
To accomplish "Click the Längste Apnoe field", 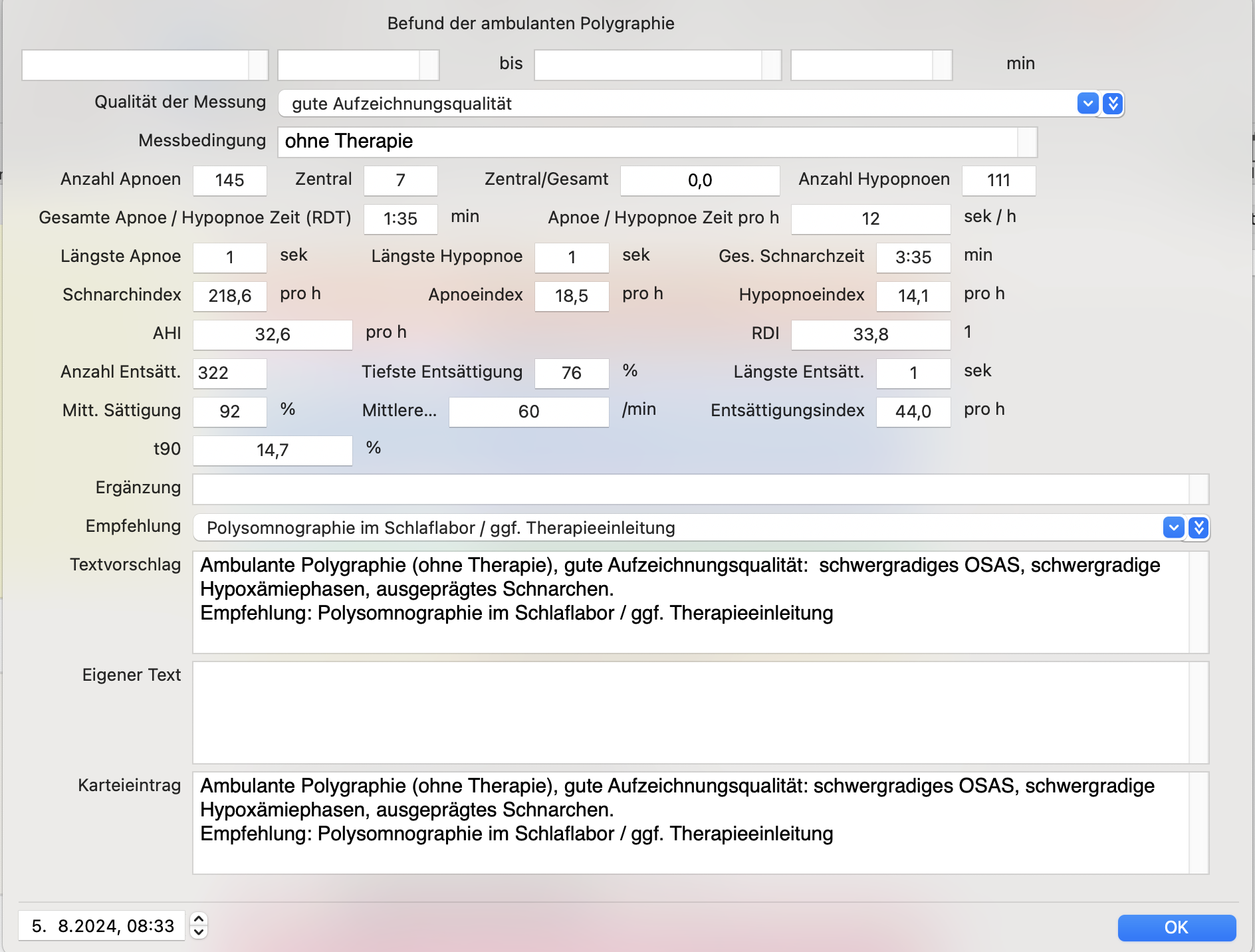I will pyautogui.click(x=229, y=257).
